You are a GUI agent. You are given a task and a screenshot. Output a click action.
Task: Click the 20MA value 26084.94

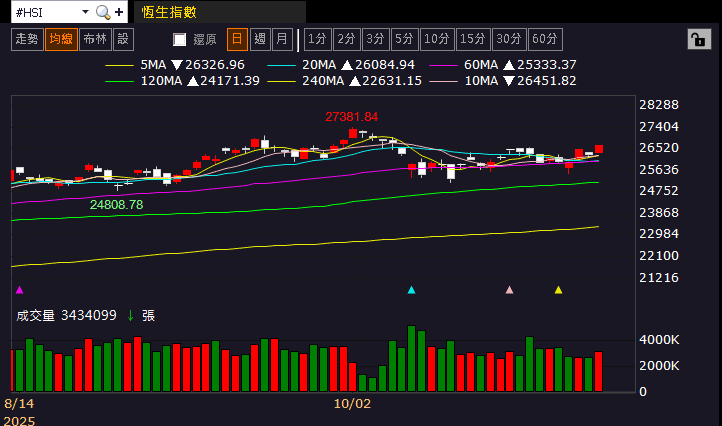point(385,65)
